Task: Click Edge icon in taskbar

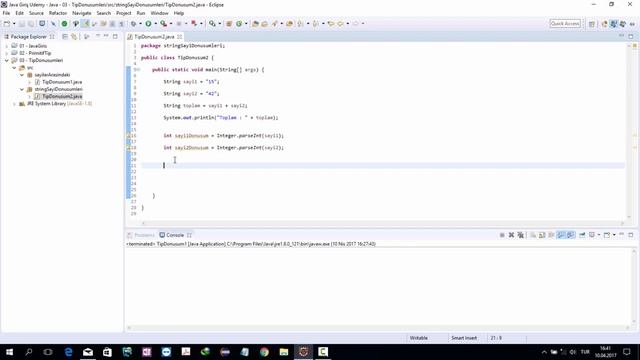Action: click(68, 352)
